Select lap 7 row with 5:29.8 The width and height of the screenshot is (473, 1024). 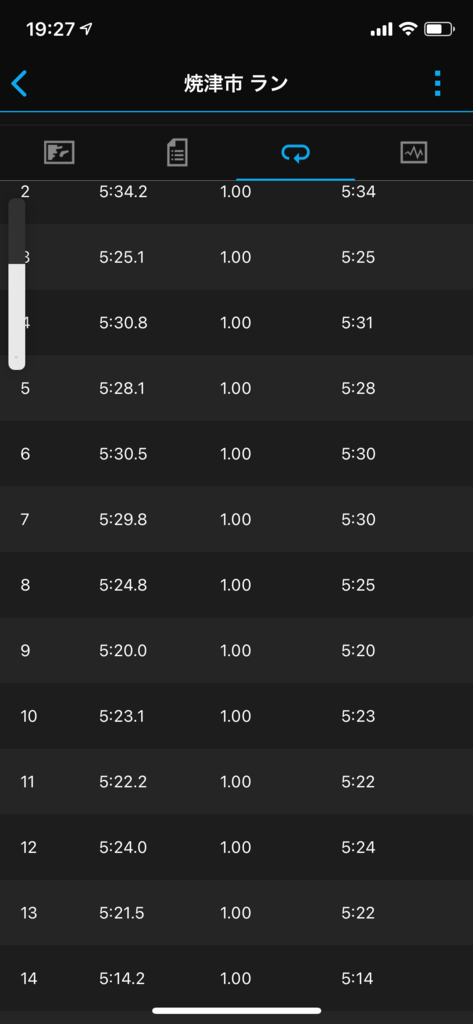(236, 520)
